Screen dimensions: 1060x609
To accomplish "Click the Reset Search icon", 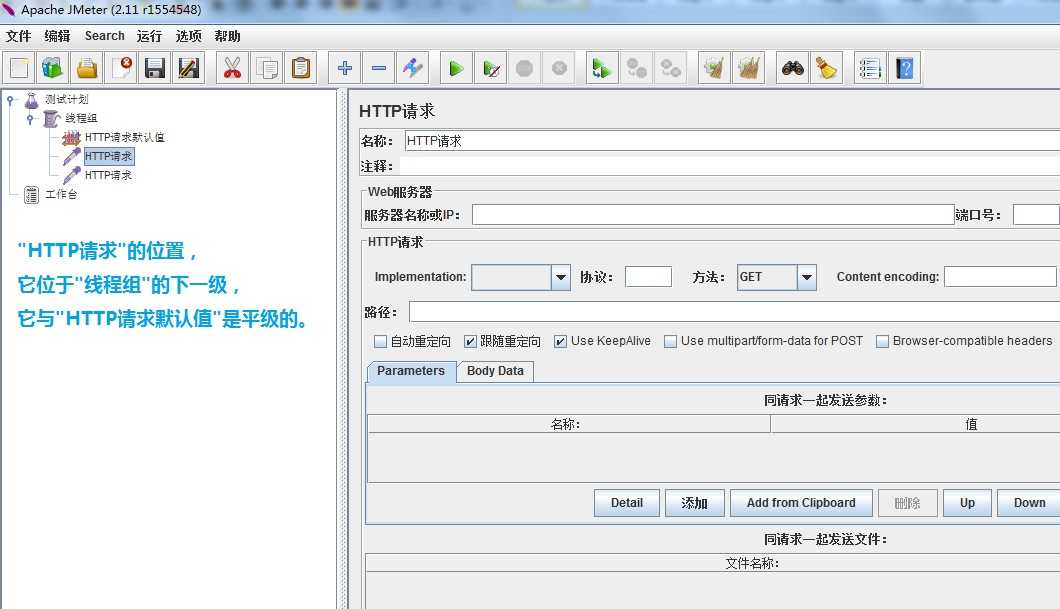I will (x=826, y=68).
